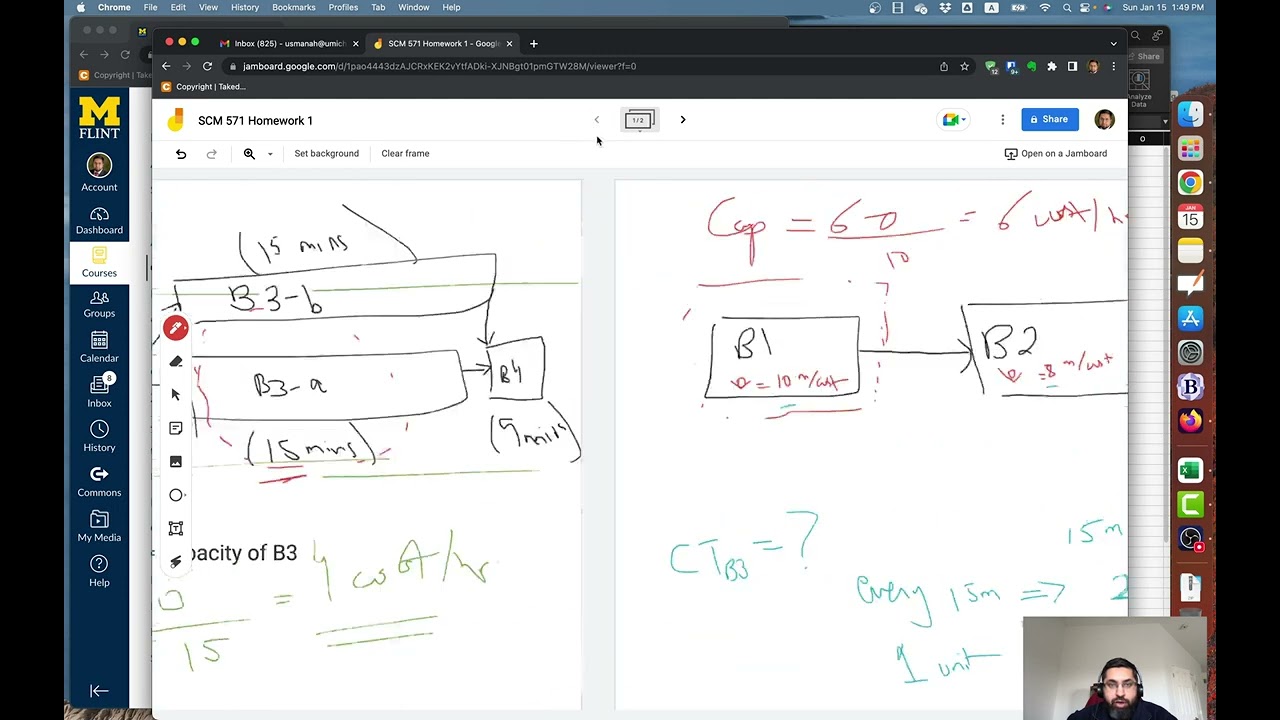Open Canvas Dashboard
1280x720 pixels.
99,221
